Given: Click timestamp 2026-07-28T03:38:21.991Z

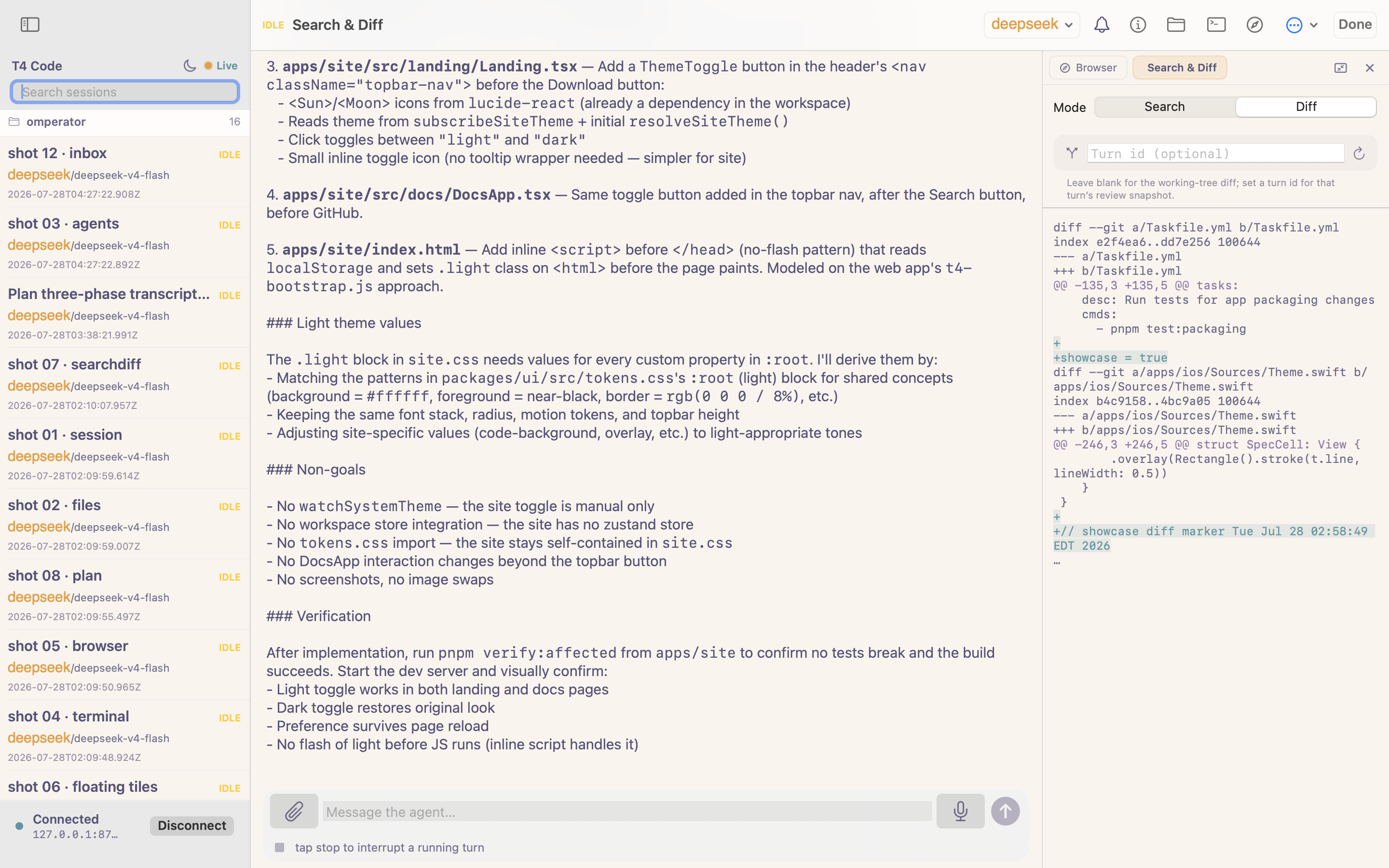Looking at the screenshot, I should (73, 335).
